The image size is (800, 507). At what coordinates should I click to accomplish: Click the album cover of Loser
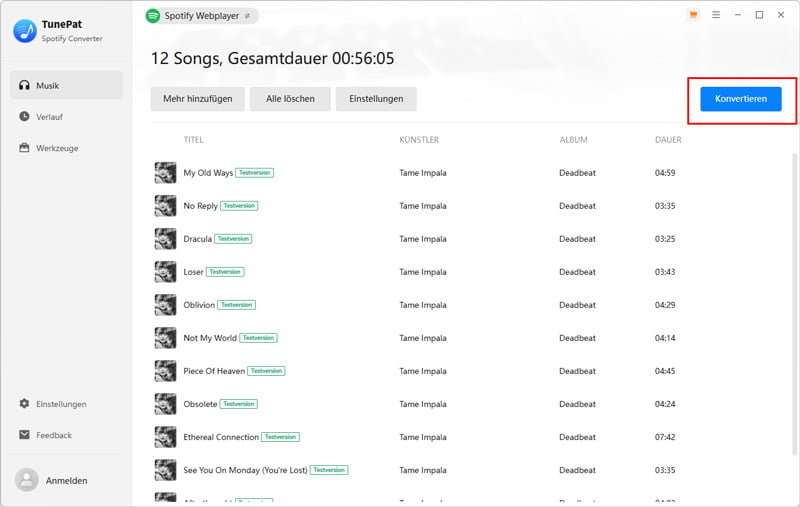pos(165,272)
